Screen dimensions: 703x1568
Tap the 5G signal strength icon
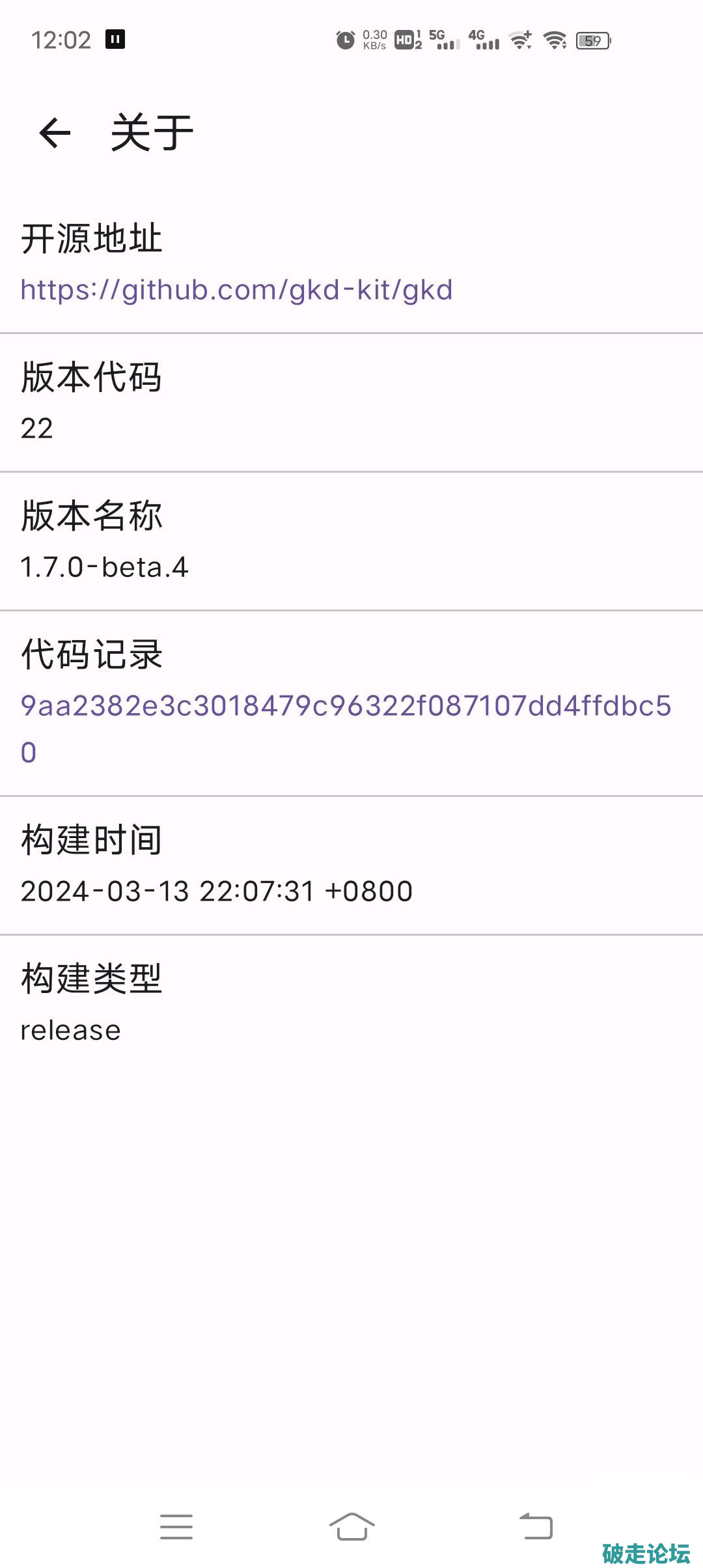click(x=444, y=40)
